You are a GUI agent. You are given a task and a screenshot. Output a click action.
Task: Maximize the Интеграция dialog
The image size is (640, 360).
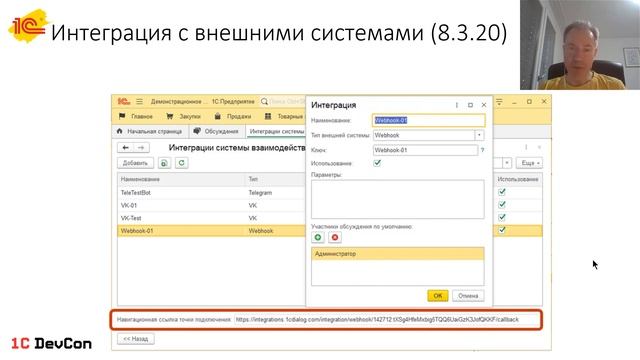click(470, 105)
